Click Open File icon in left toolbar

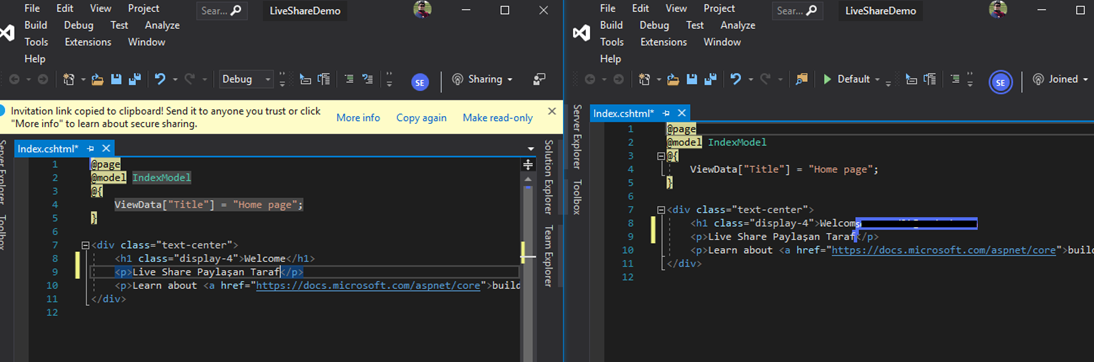[x=98, y=80]
